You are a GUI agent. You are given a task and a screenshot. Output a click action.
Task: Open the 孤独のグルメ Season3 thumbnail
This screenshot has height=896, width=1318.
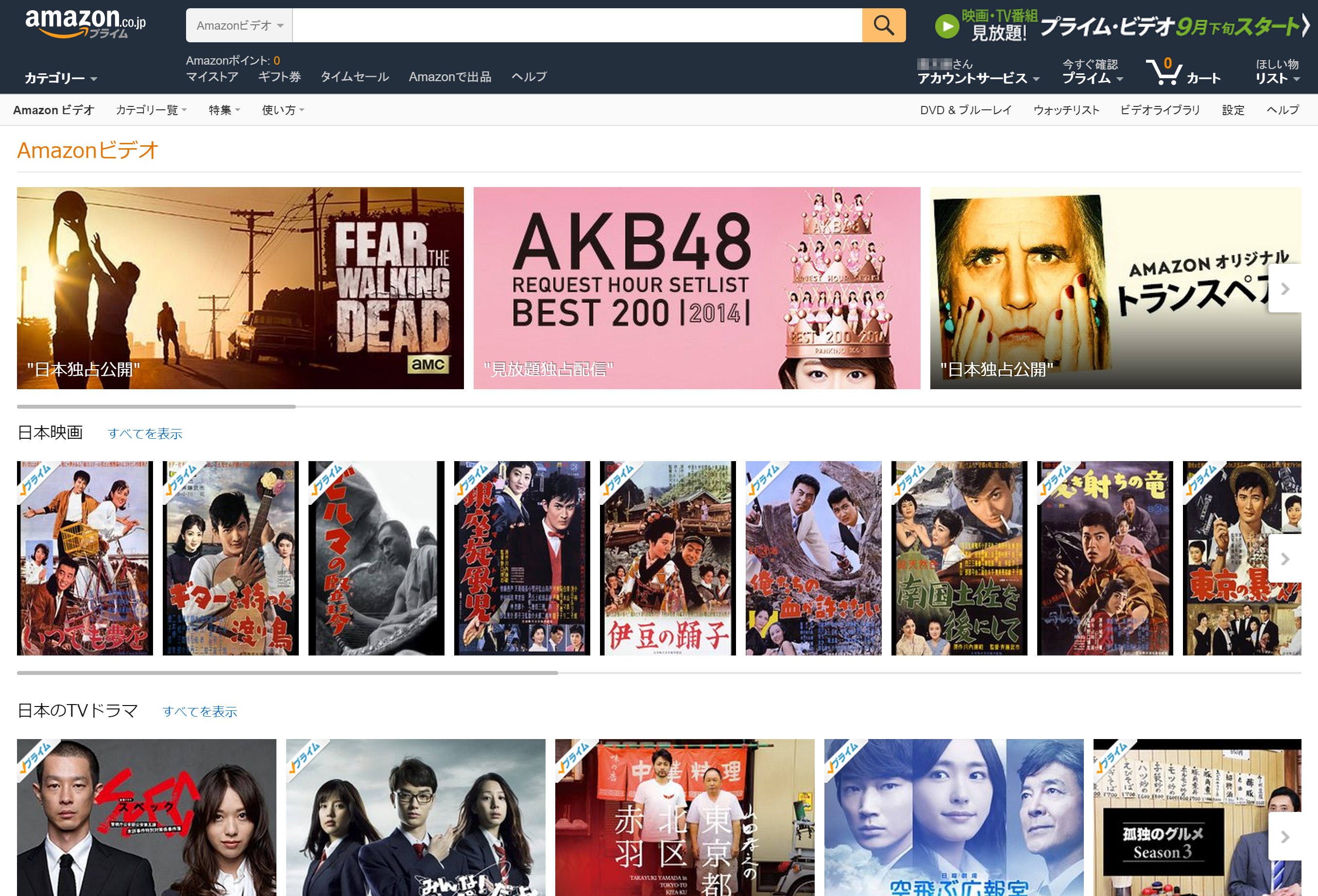click(x=1197, y=817)
